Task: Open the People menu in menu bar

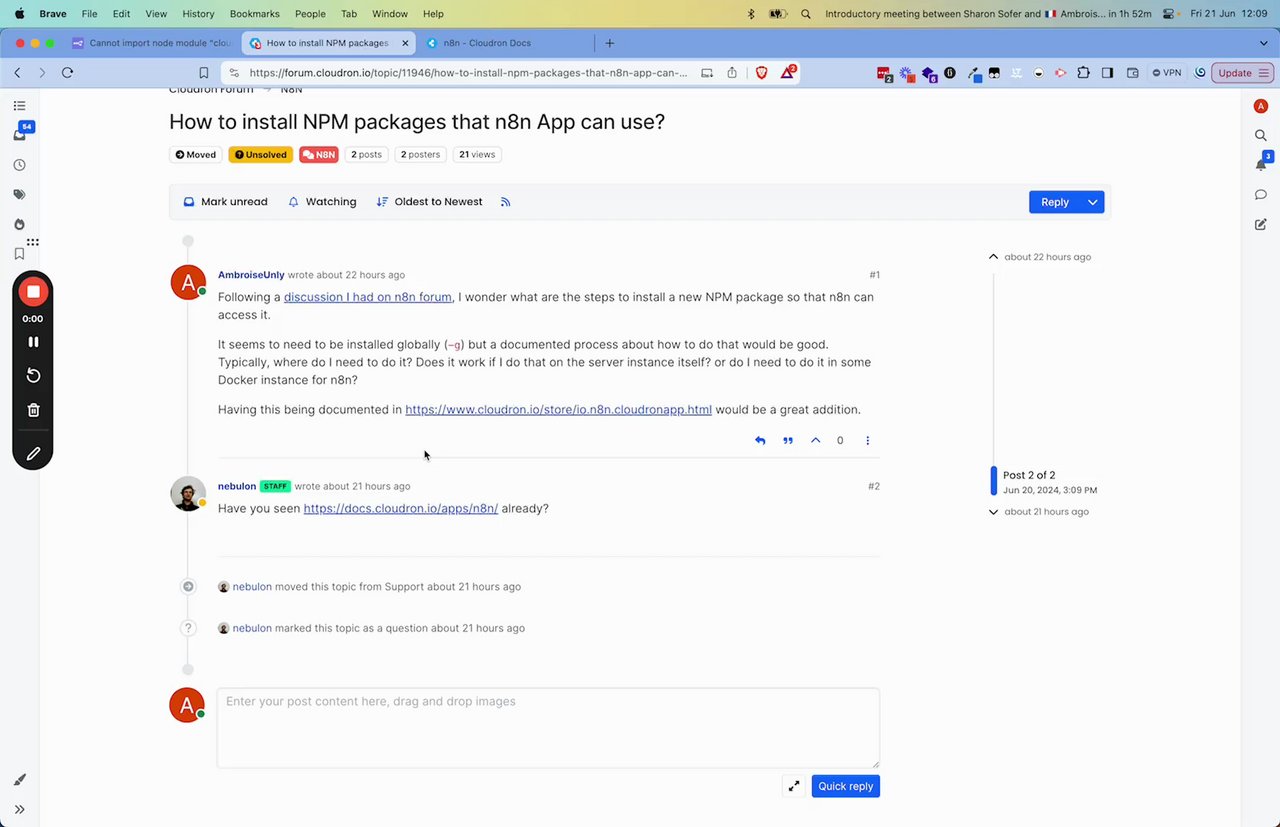Action: point(310,14)
